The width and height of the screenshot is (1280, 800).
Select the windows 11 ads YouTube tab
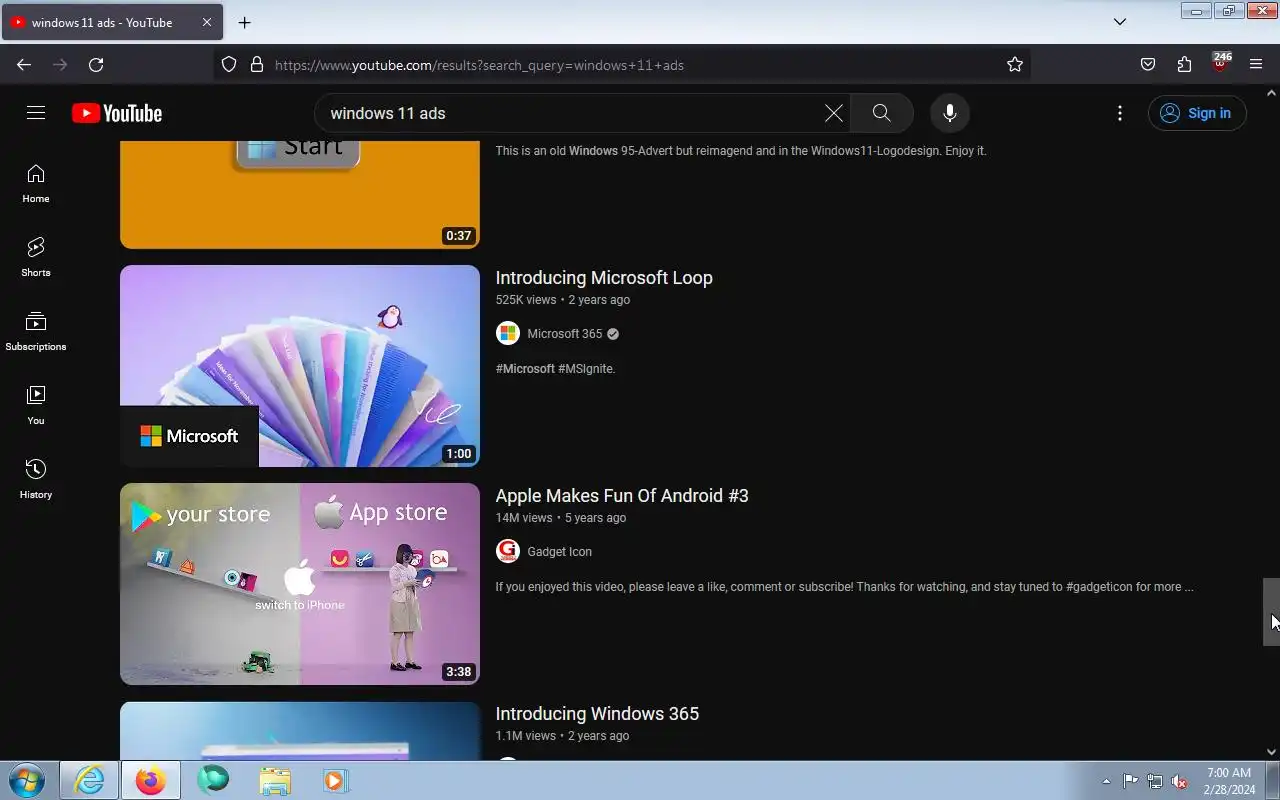pos(110,22)
